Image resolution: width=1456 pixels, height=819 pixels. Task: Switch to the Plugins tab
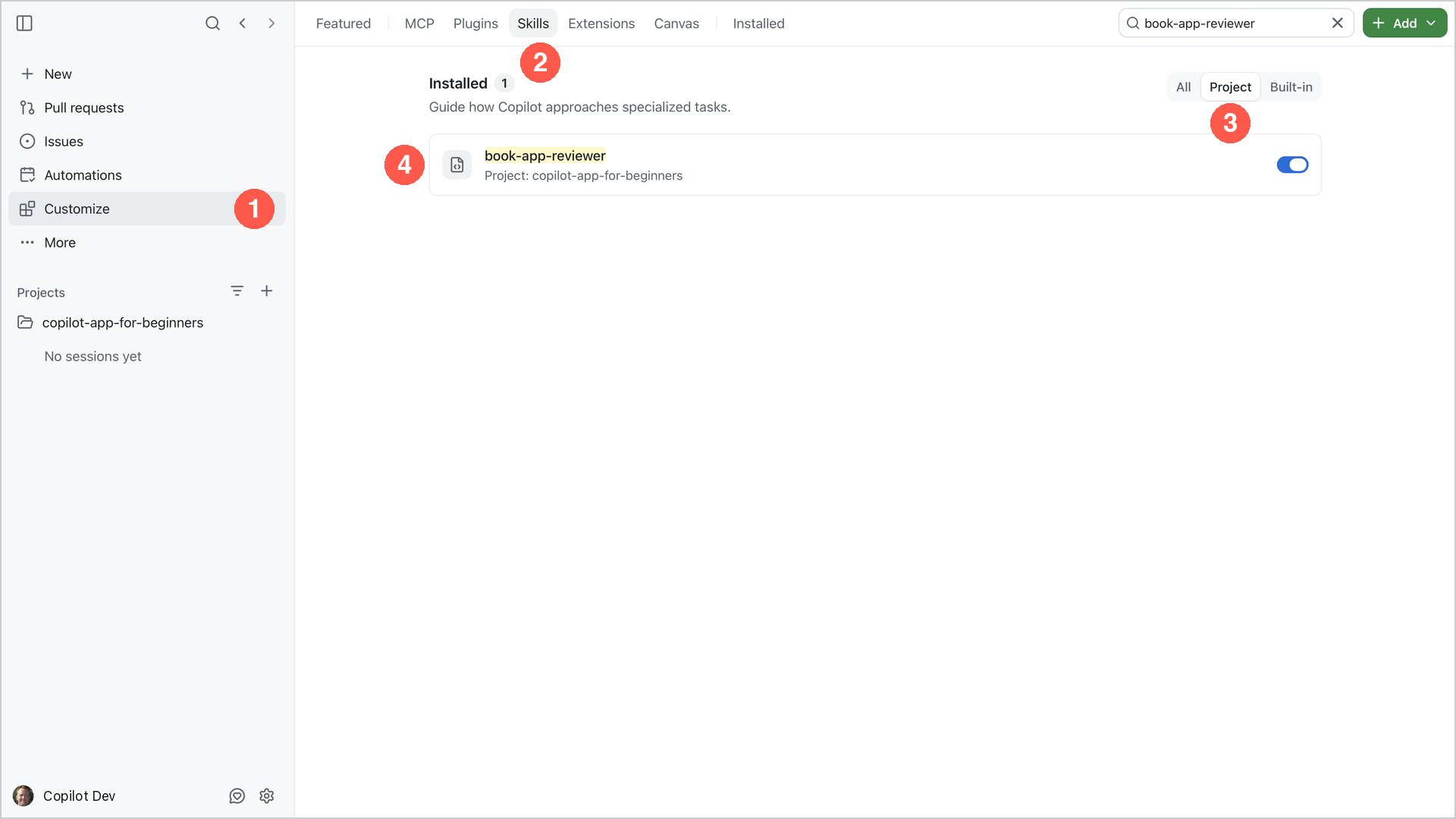pyautogui.click(x=475, y=24)
